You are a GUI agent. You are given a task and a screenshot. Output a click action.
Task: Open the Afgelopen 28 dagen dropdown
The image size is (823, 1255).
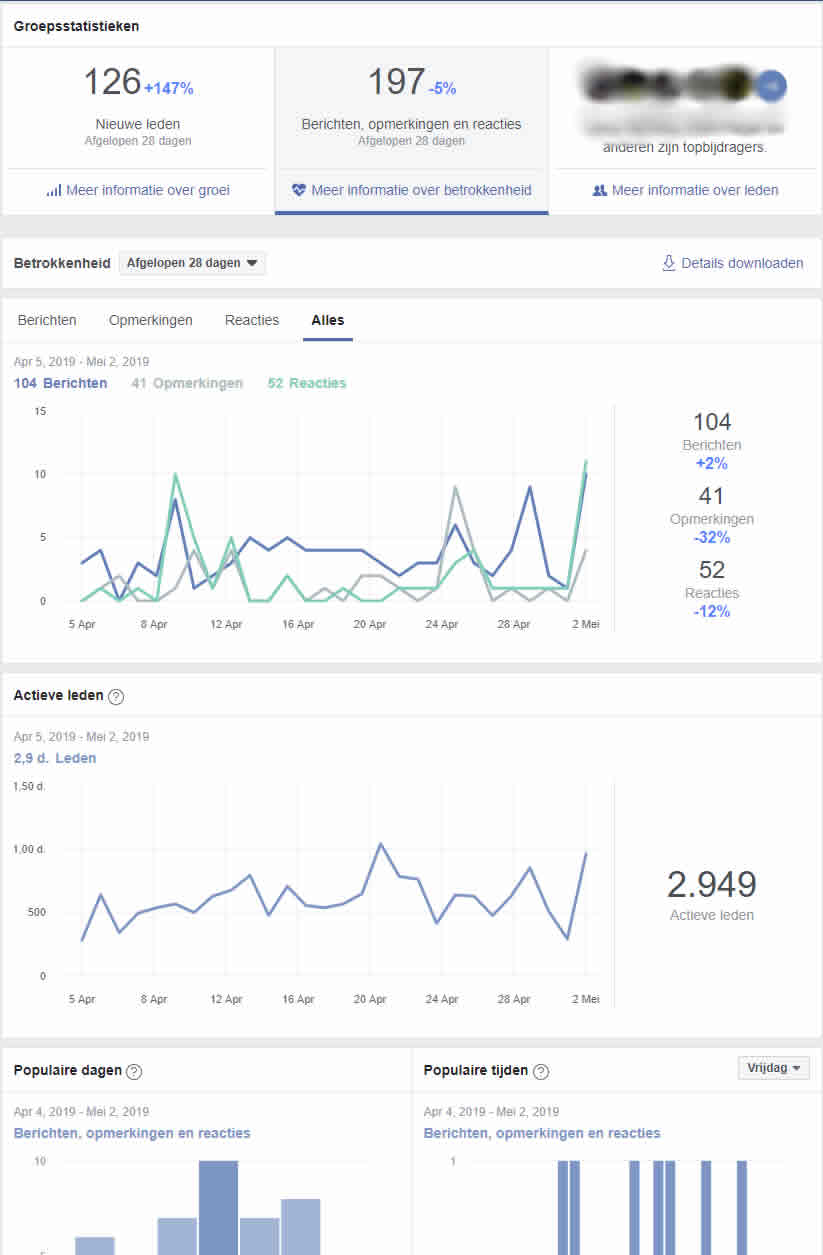(x=192, y=263)
